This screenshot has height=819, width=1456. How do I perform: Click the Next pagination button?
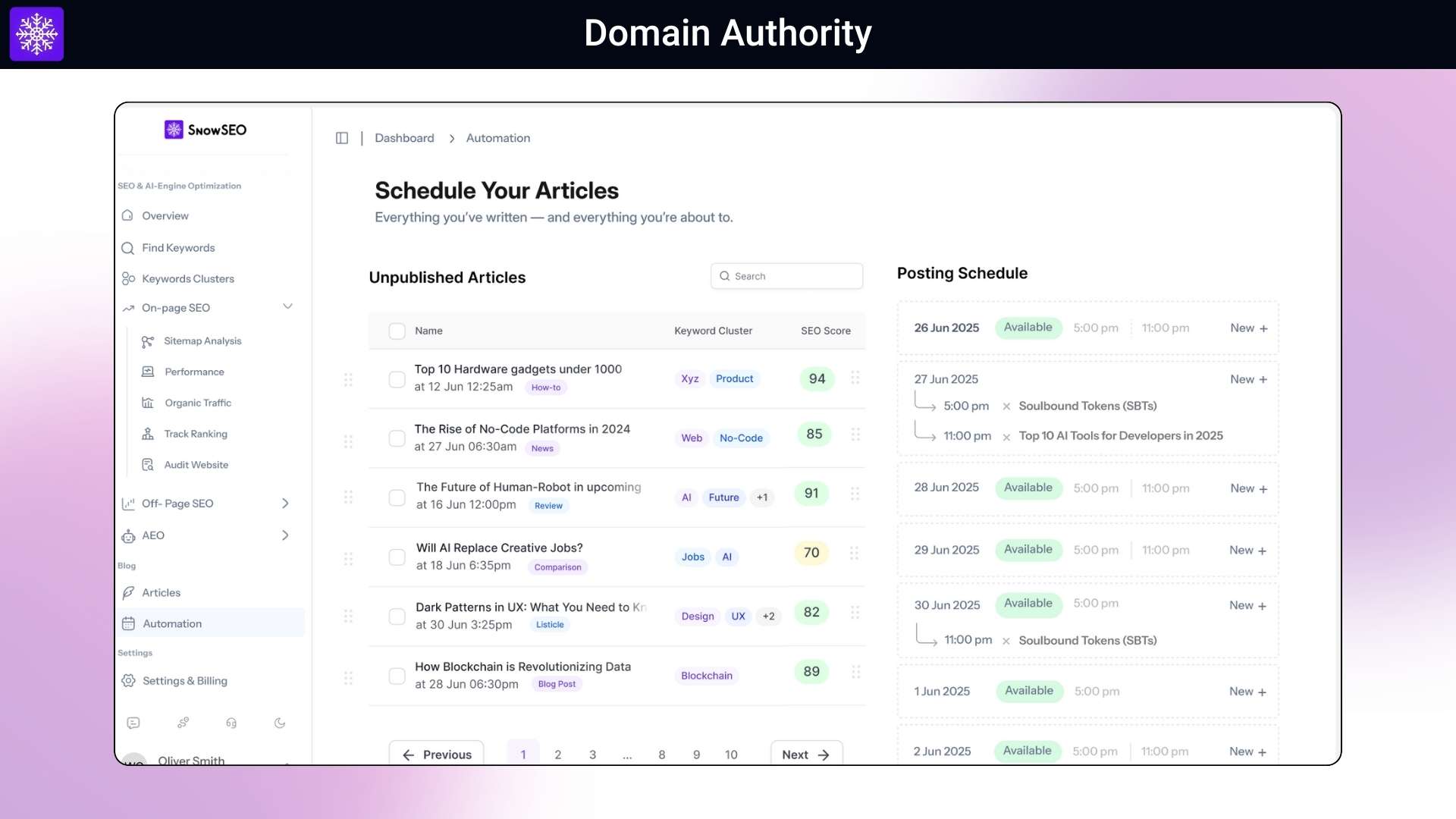(x=805, y=755)
